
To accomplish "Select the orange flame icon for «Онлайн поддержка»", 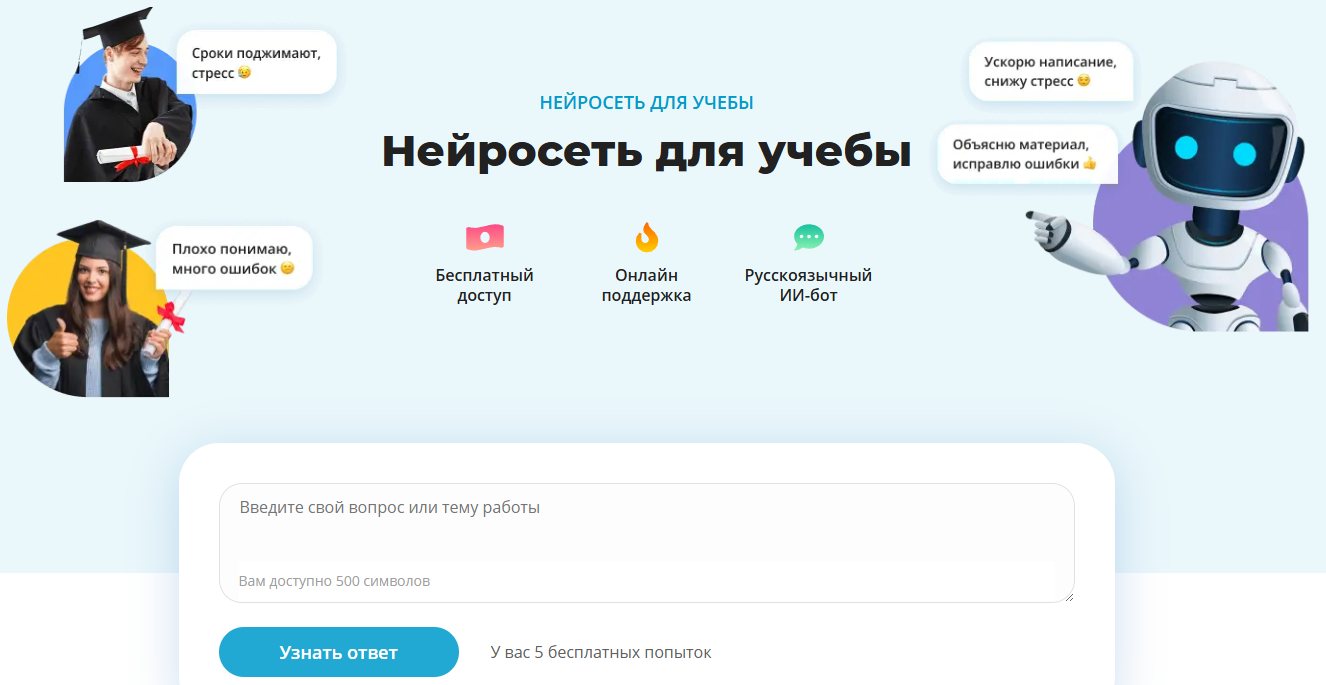I will click(x=645, y=236).
